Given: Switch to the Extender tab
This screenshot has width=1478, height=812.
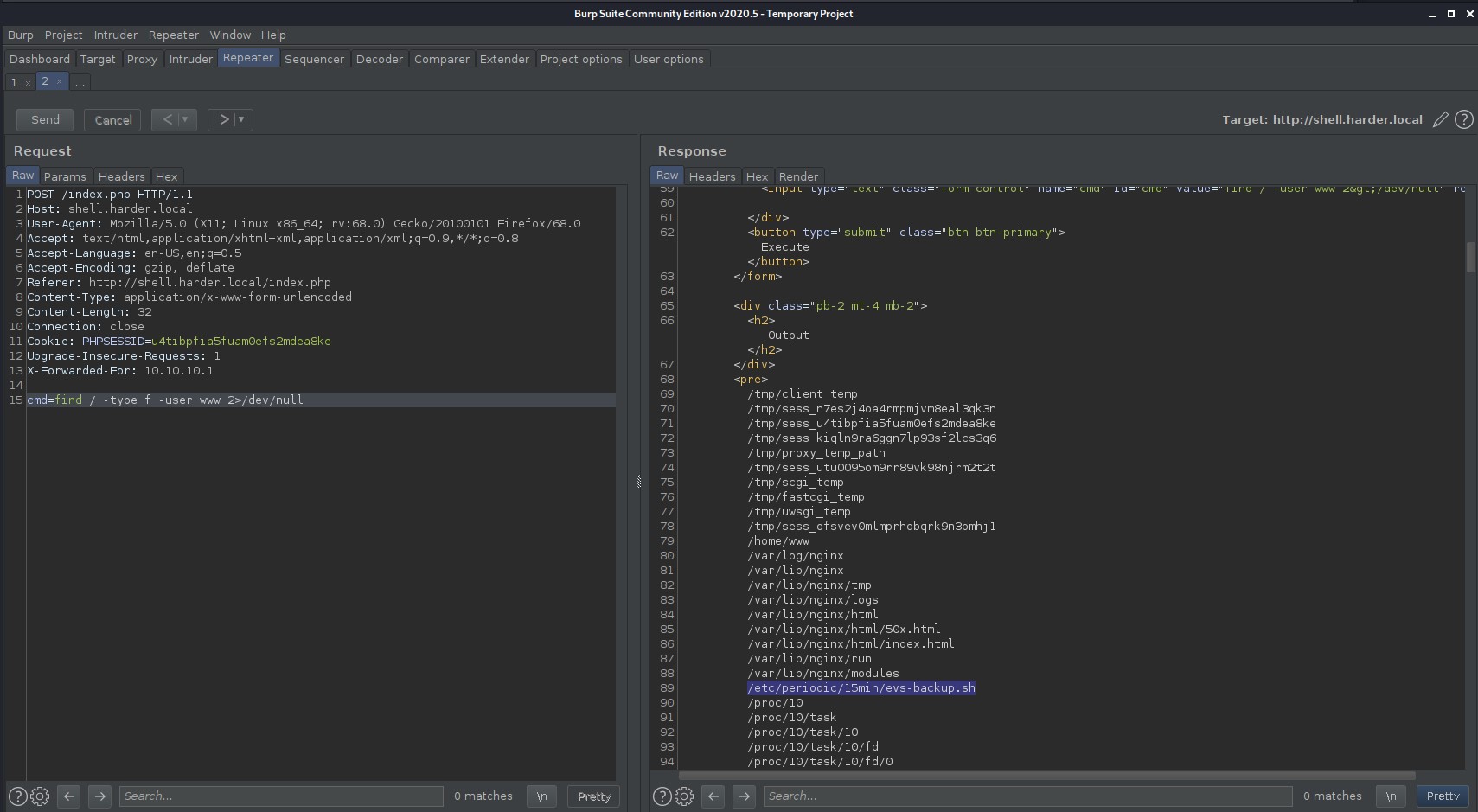Looking at the screenshot, I should tap(504, 60).
